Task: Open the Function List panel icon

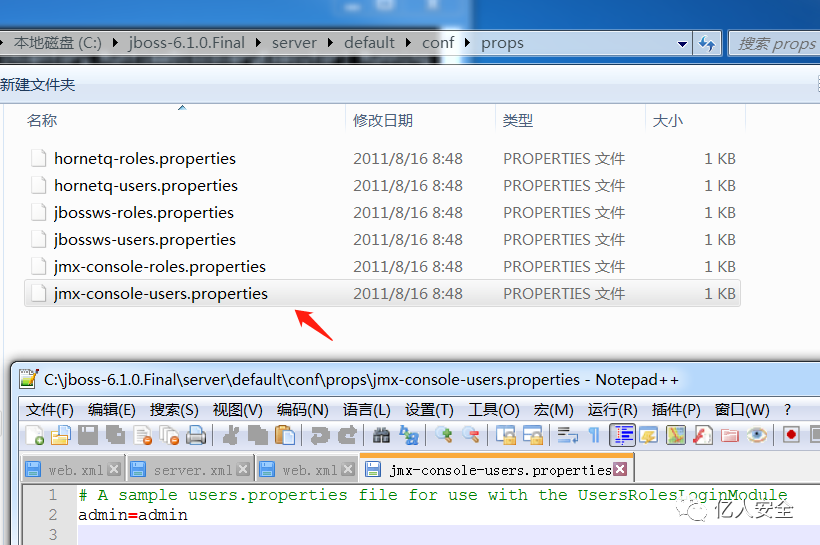Action: (703, 435)
